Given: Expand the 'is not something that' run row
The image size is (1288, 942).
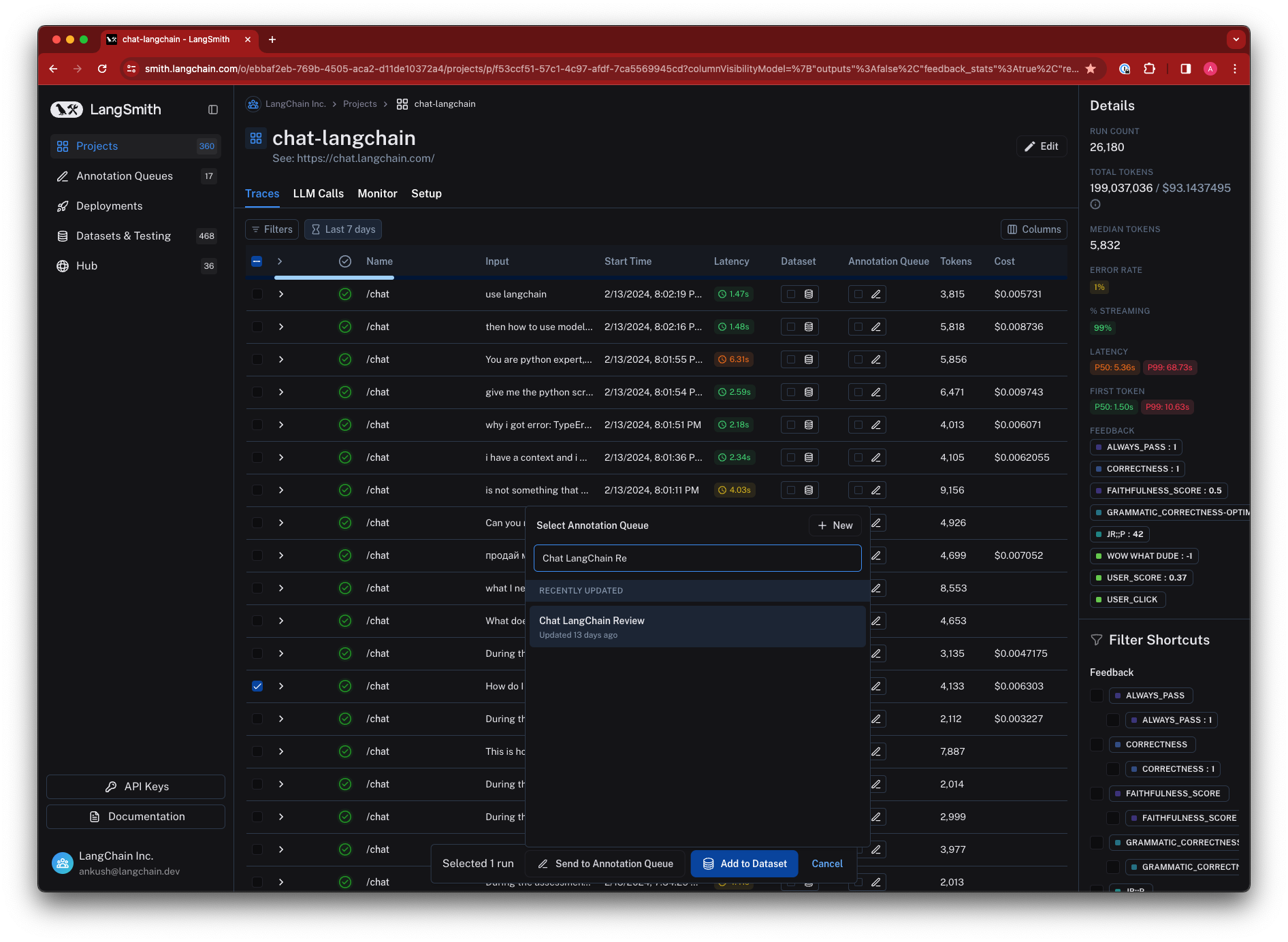Looking at the screenshot, I should [280, 490].
